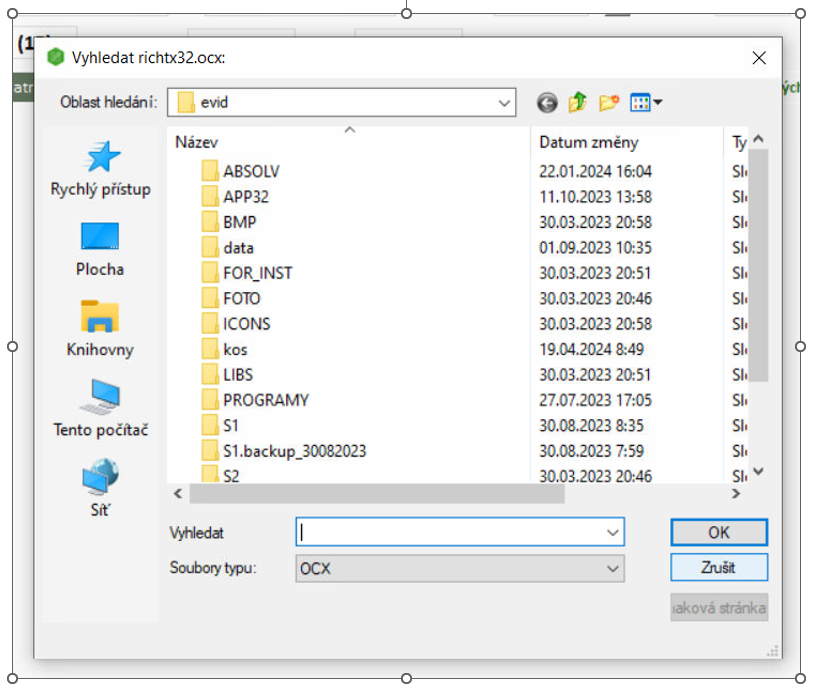Expand the Soubory typu OCX dropdown

point(612,568)
